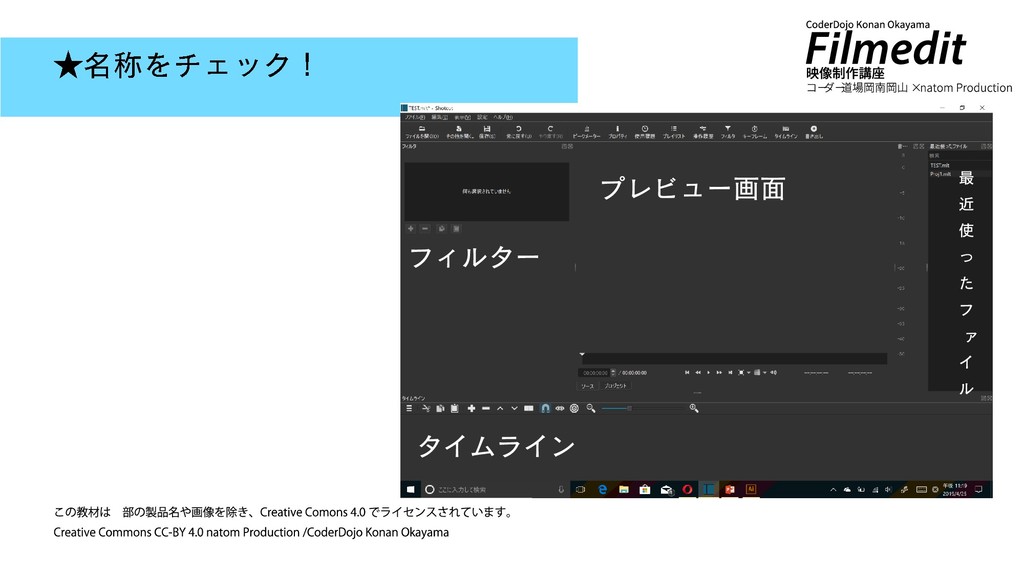Paste filters icon in filter panel
1024x576 pixels.
click(x=456, y=229)
